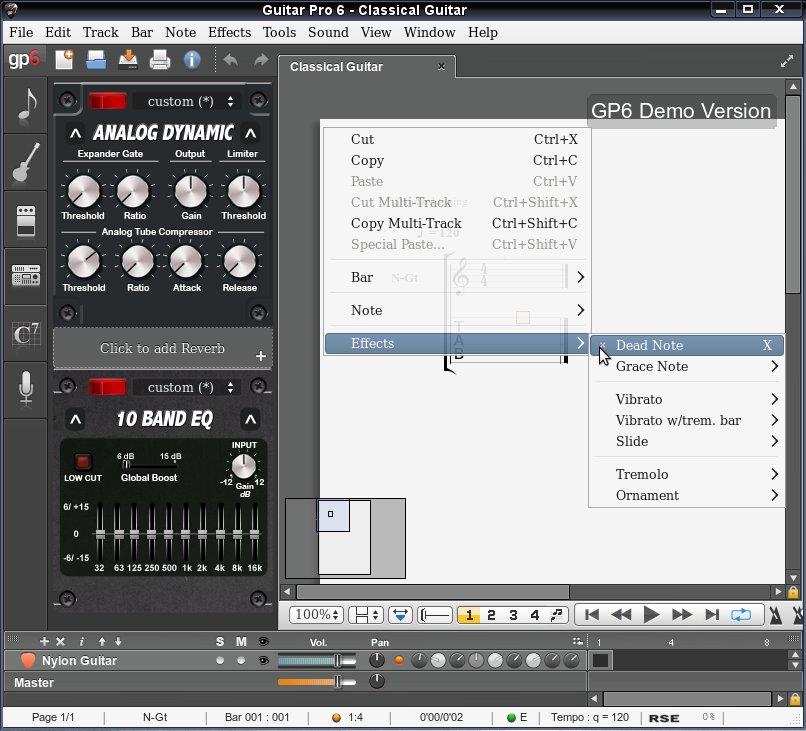The width and height of the screenshot is (806, 731).
Task: Open the mastering rack panel
Action: (x=26, y=276)
